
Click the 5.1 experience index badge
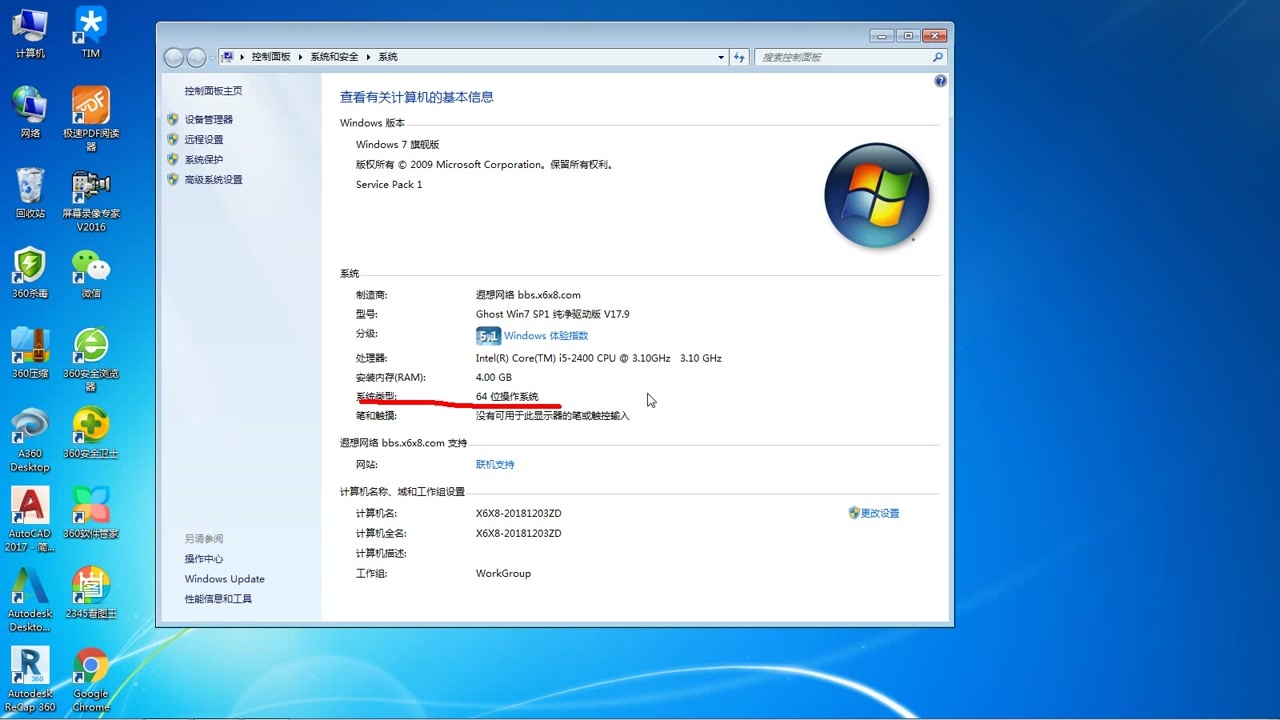tap(488, 336)
